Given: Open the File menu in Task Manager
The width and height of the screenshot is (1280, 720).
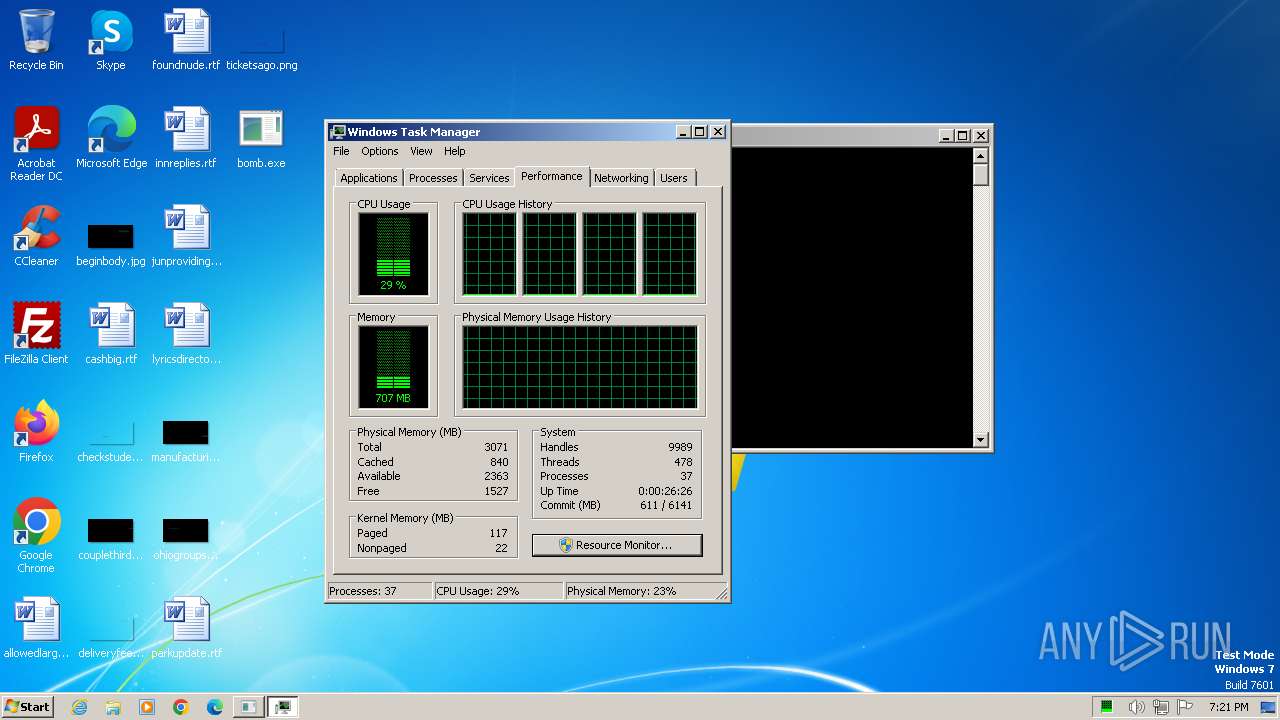Looking at the screenshot, I should (341, 151).
